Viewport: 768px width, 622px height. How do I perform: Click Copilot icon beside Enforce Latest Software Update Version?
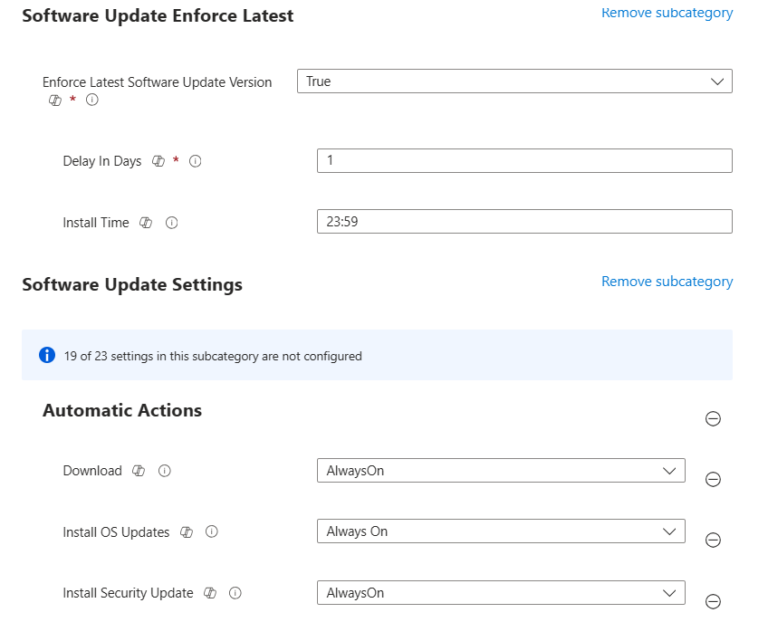[55, 100]
